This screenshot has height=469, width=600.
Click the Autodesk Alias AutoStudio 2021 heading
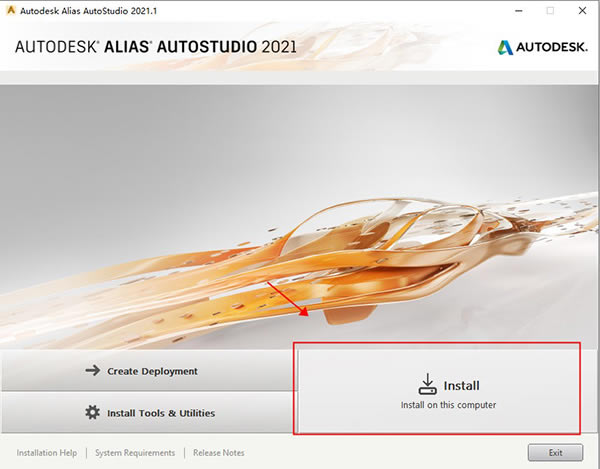pyautogui.click(x=156, y=47)
